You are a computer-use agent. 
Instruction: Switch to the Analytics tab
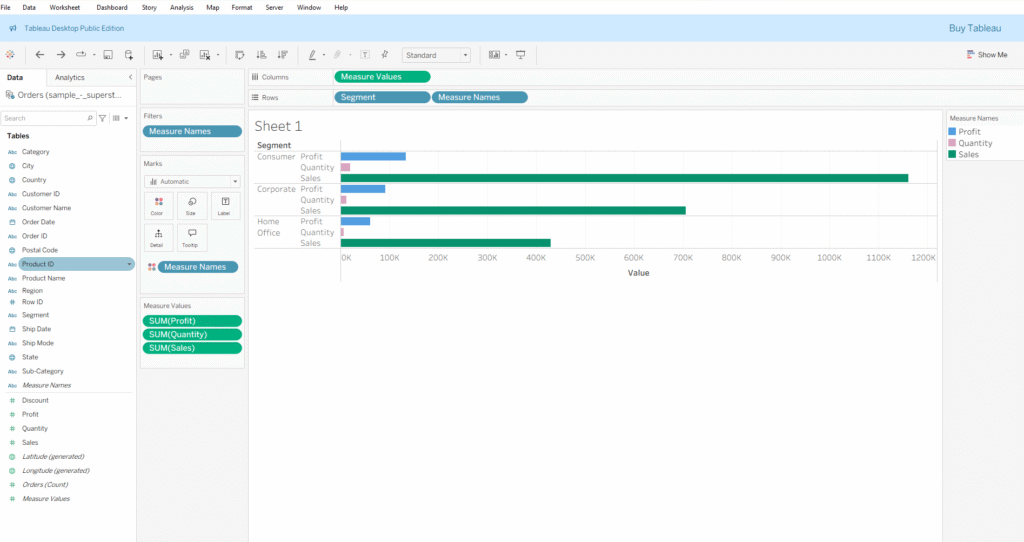[x=70, y=77]
